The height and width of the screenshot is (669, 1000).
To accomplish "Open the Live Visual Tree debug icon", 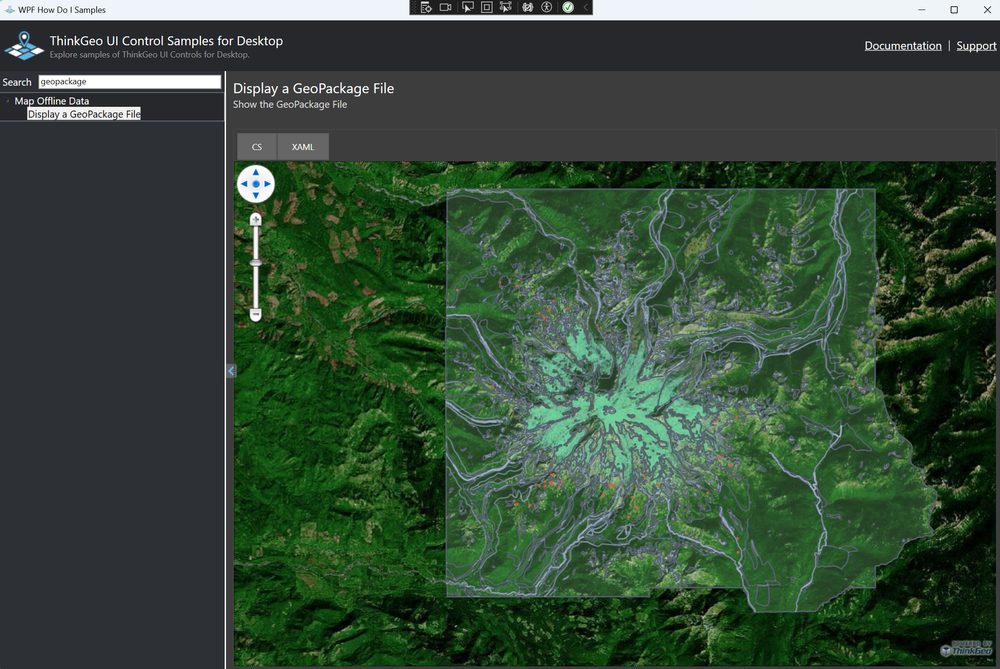I will (426, 8).
